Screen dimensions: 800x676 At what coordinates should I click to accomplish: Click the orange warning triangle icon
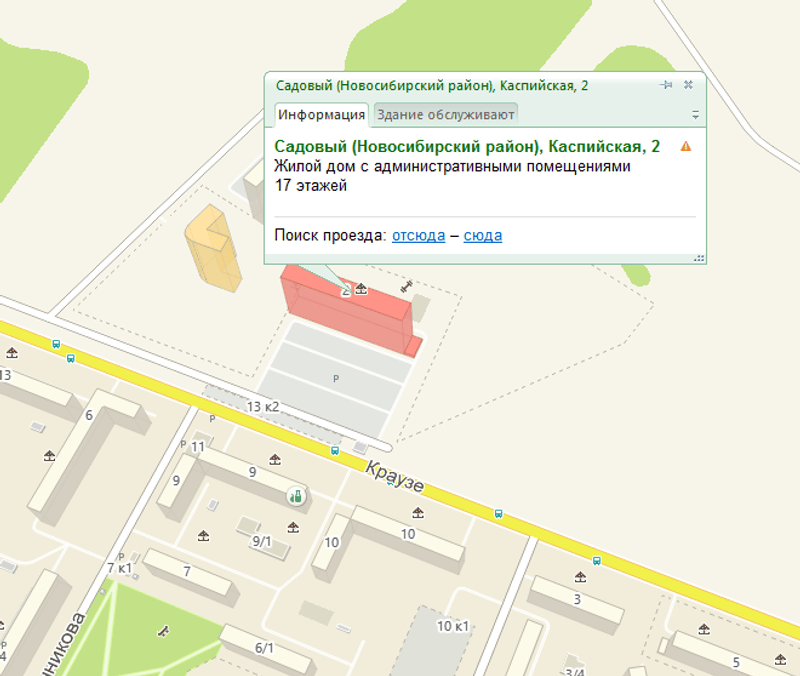pyautogui.click(x=686, y=146)
